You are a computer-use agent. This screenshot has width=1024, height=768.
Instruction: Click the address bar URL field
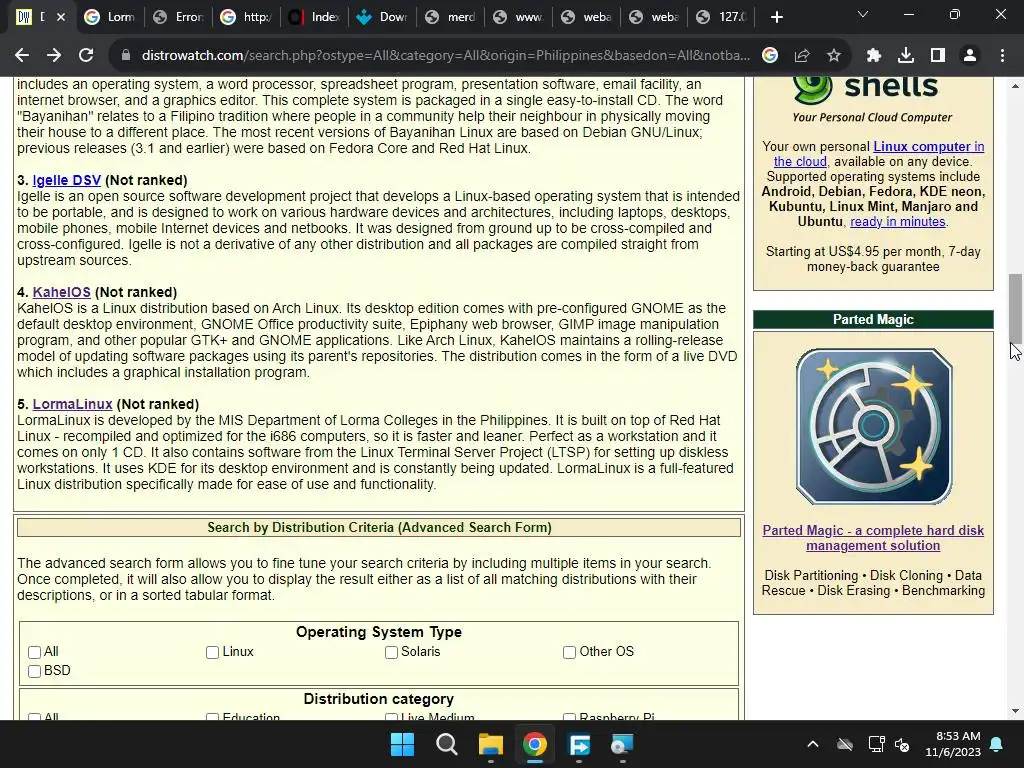point(445,56)
